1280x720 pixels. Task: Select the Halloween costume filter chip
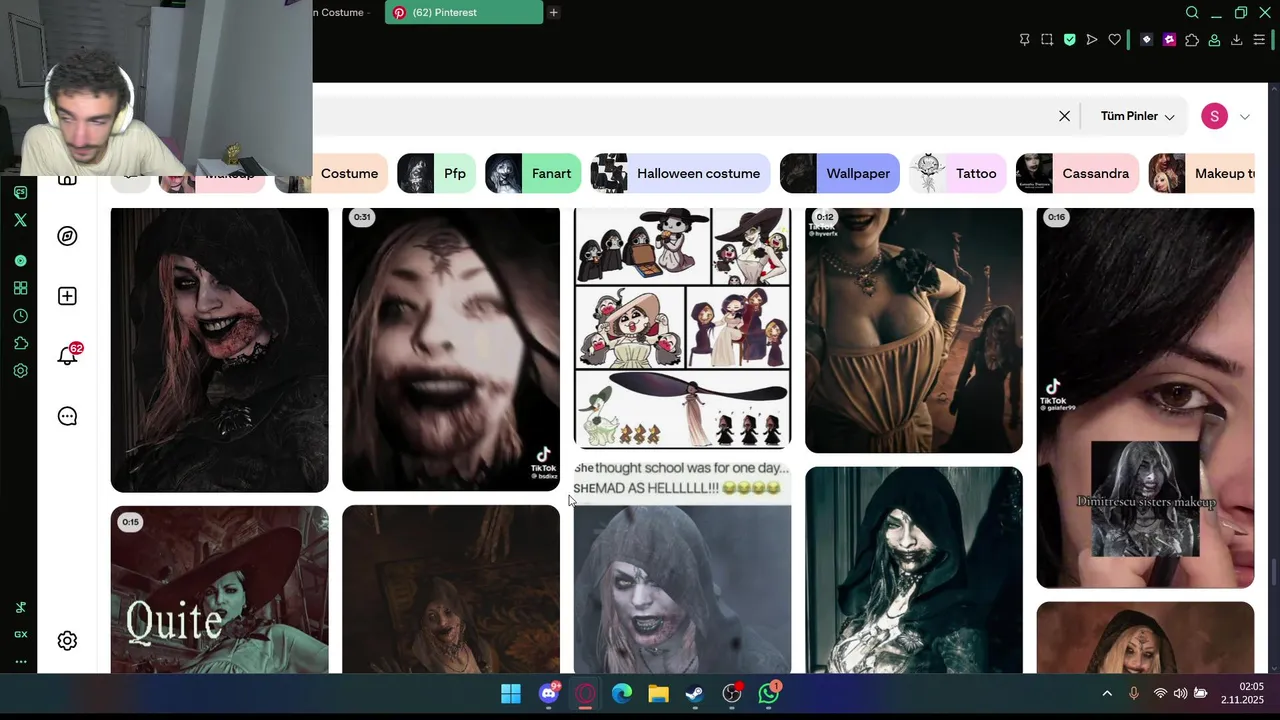680,173
